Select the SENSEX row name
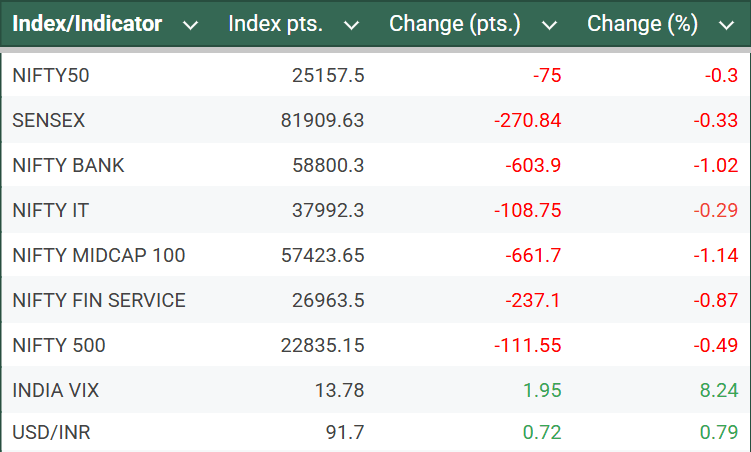This screenshot has width=751, height=452. tap(49, 120)
